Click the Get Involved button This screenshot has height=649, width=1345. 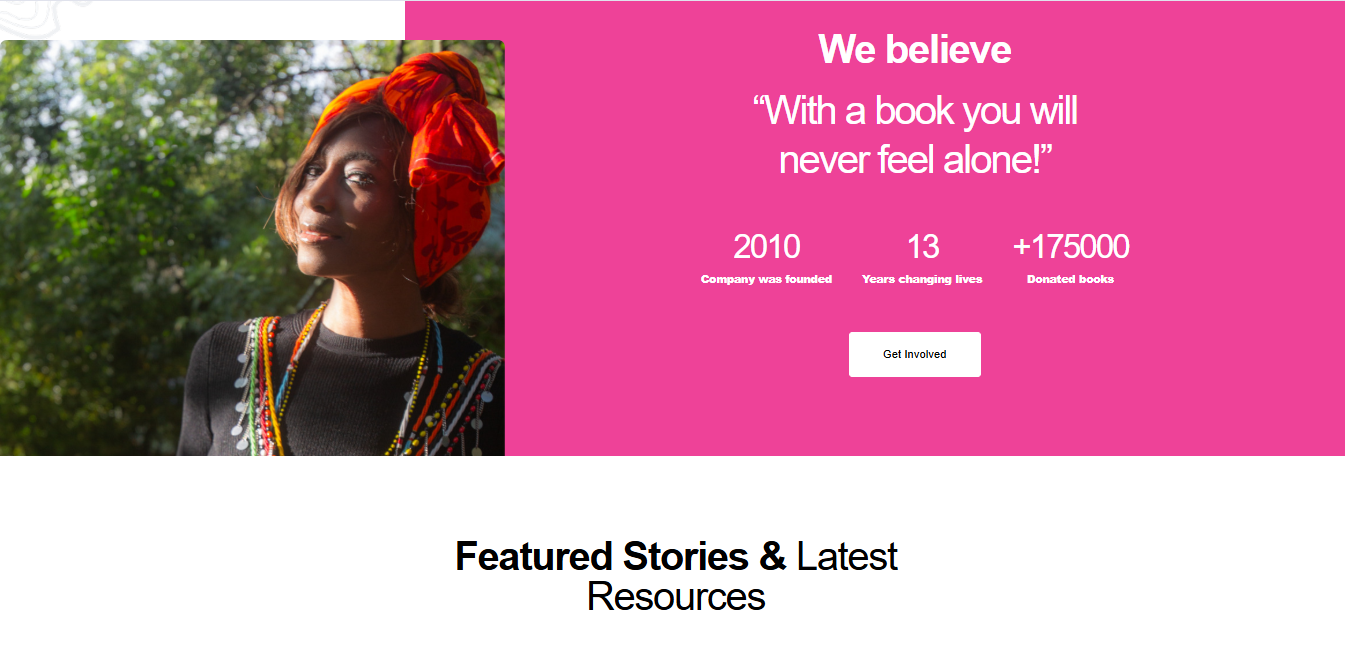point(914,354)
